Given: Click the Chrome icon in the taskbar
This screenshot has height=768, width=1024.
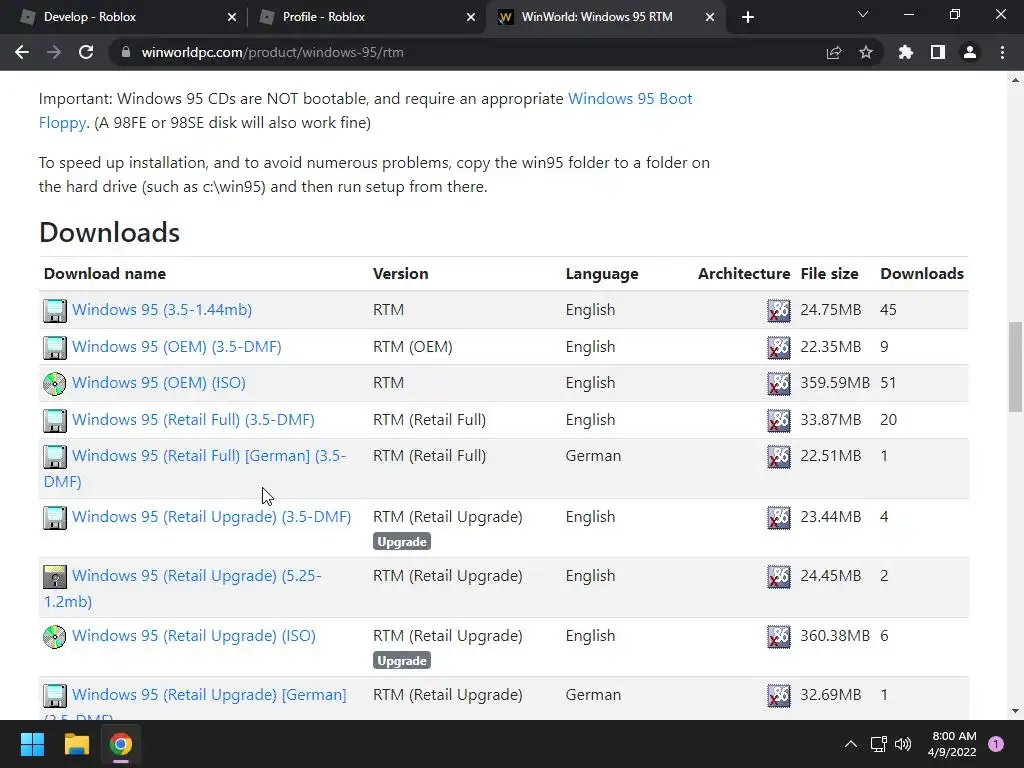Looking at the screenshot, I should point(121,744).
